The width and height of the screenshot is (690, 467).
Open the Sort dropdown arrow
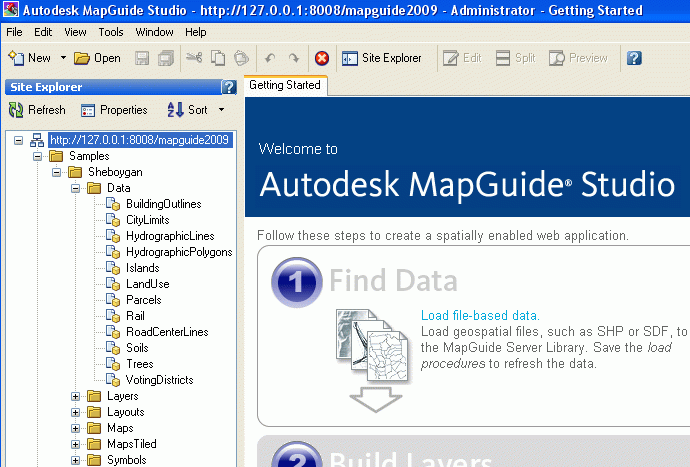tap(221, 110)
